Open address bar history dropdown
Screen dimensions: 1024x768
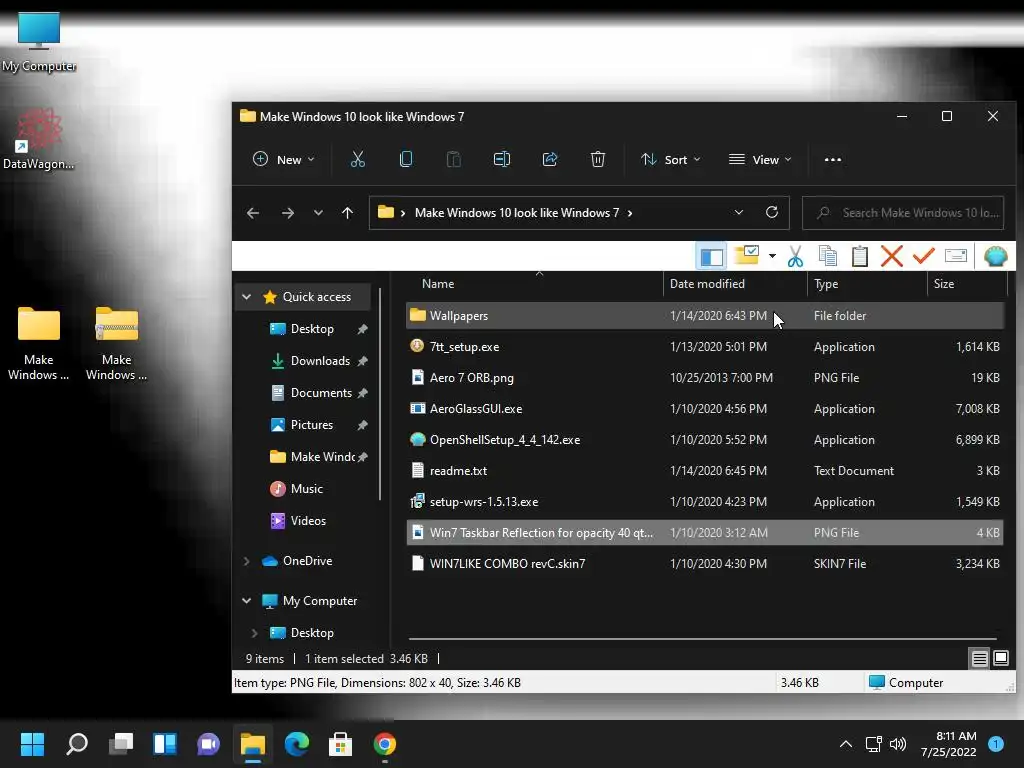click(739, 212)
